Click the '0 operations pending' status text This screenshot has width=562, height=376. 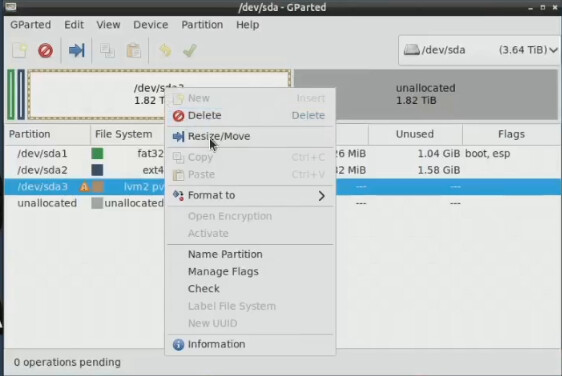tap(67, 362)
